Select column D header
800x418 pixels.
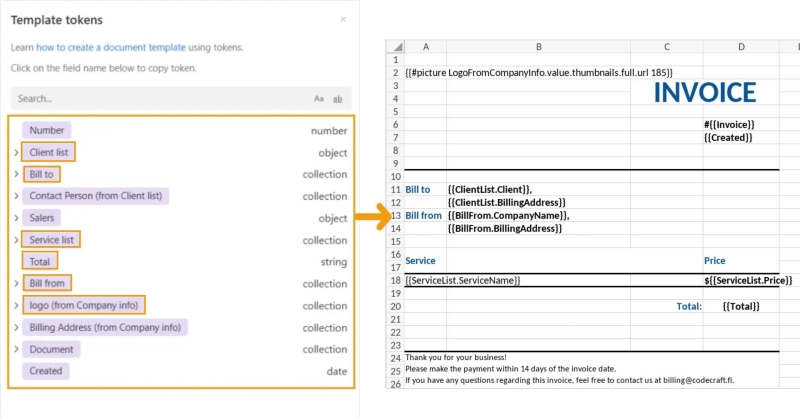tap(741, 46)
